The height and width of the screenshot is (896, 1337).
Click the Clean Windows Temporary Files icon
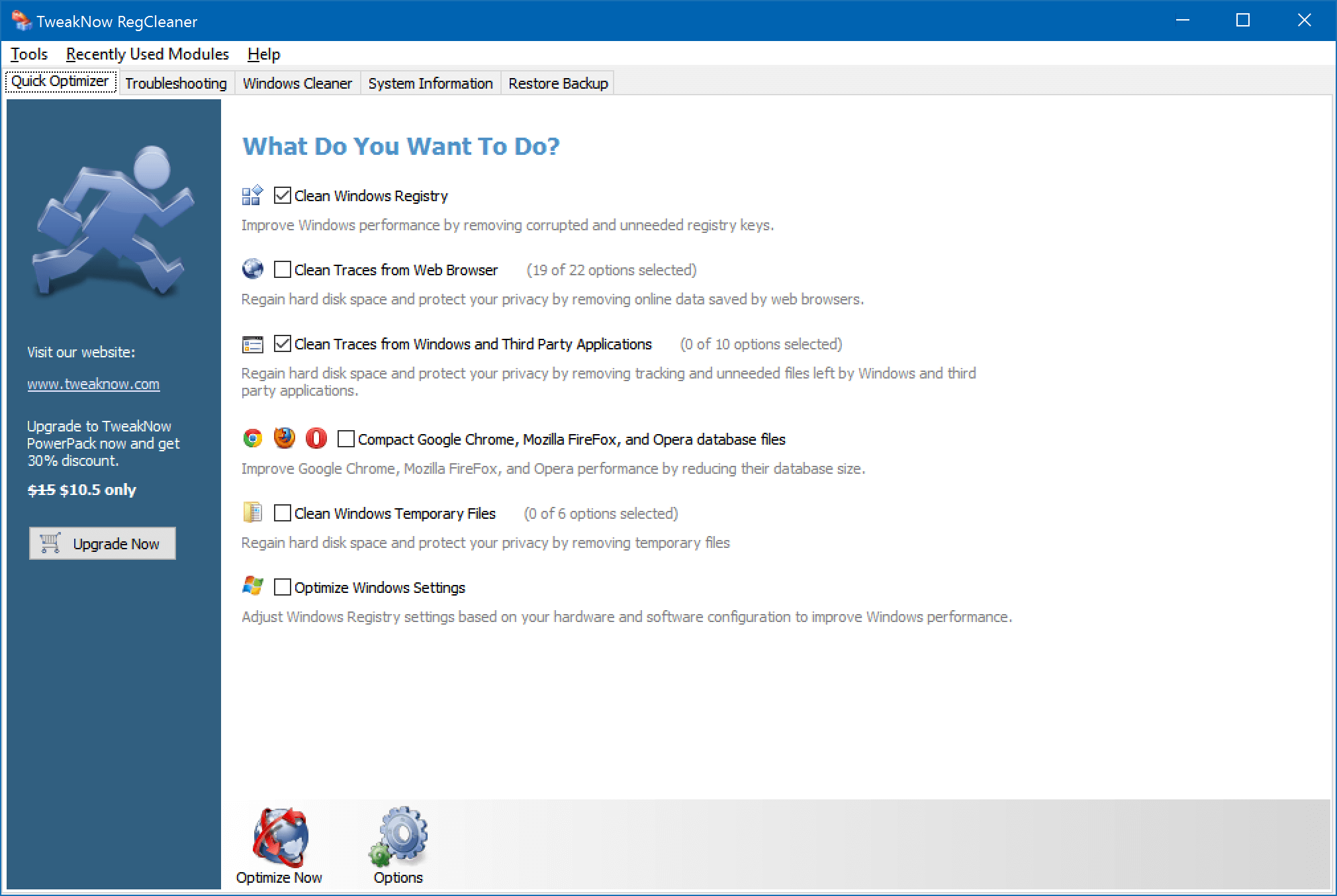click(x=254, y=514)
